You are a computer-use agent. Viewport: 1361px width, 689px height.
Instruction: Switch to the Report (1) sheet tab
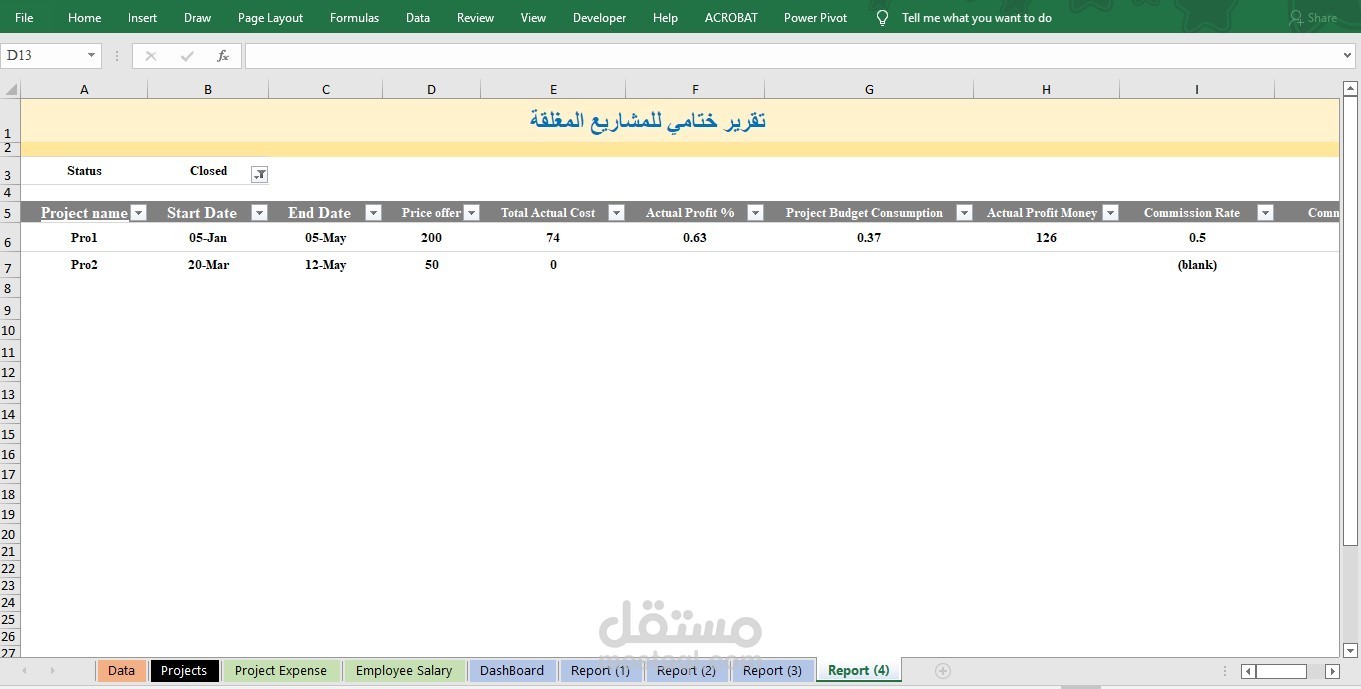coord(600,671)
